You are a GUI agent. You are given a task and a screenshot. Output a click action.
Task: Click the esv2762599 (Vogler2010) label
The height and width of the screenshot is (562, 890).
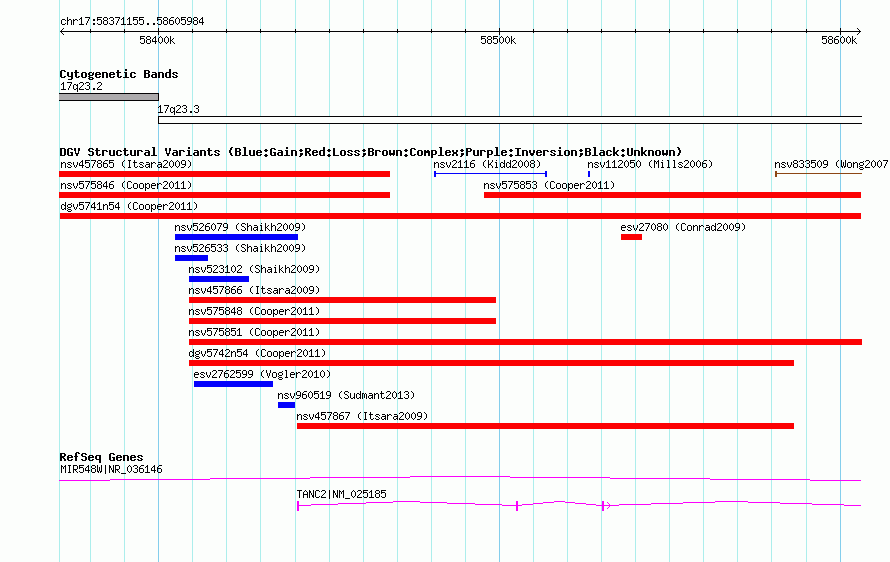[x=262, y=374]
